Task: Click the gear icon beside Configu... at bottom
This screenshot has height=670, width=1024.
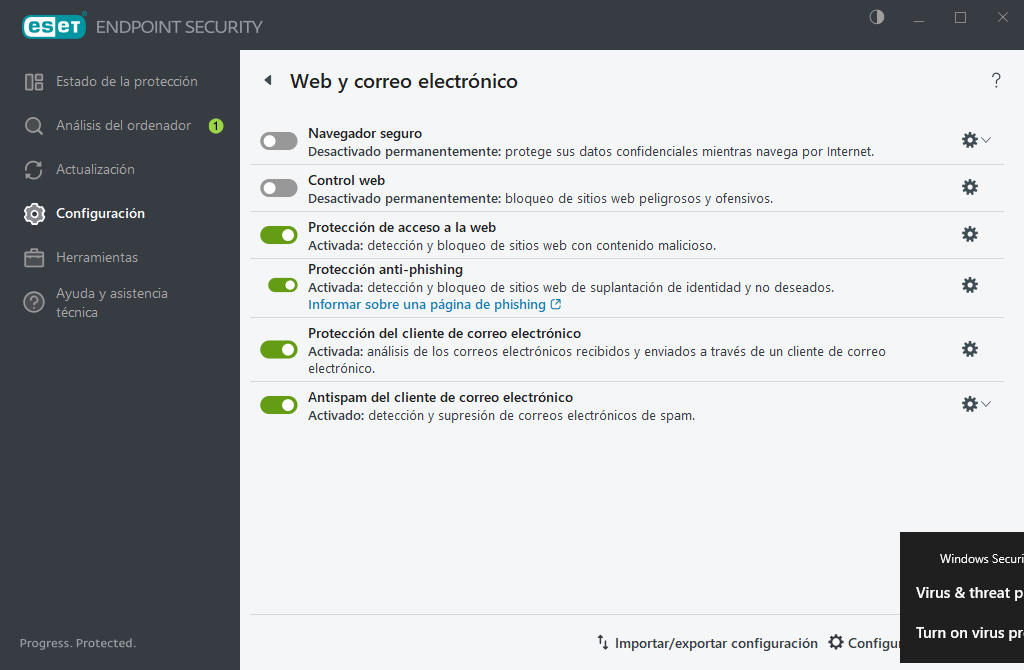Action: [836, 643]
